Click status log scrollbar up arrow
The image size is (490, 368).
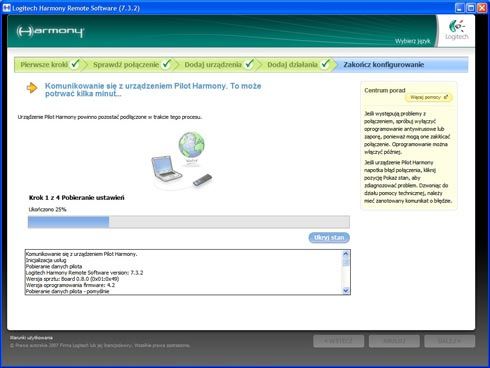[346, 254]
